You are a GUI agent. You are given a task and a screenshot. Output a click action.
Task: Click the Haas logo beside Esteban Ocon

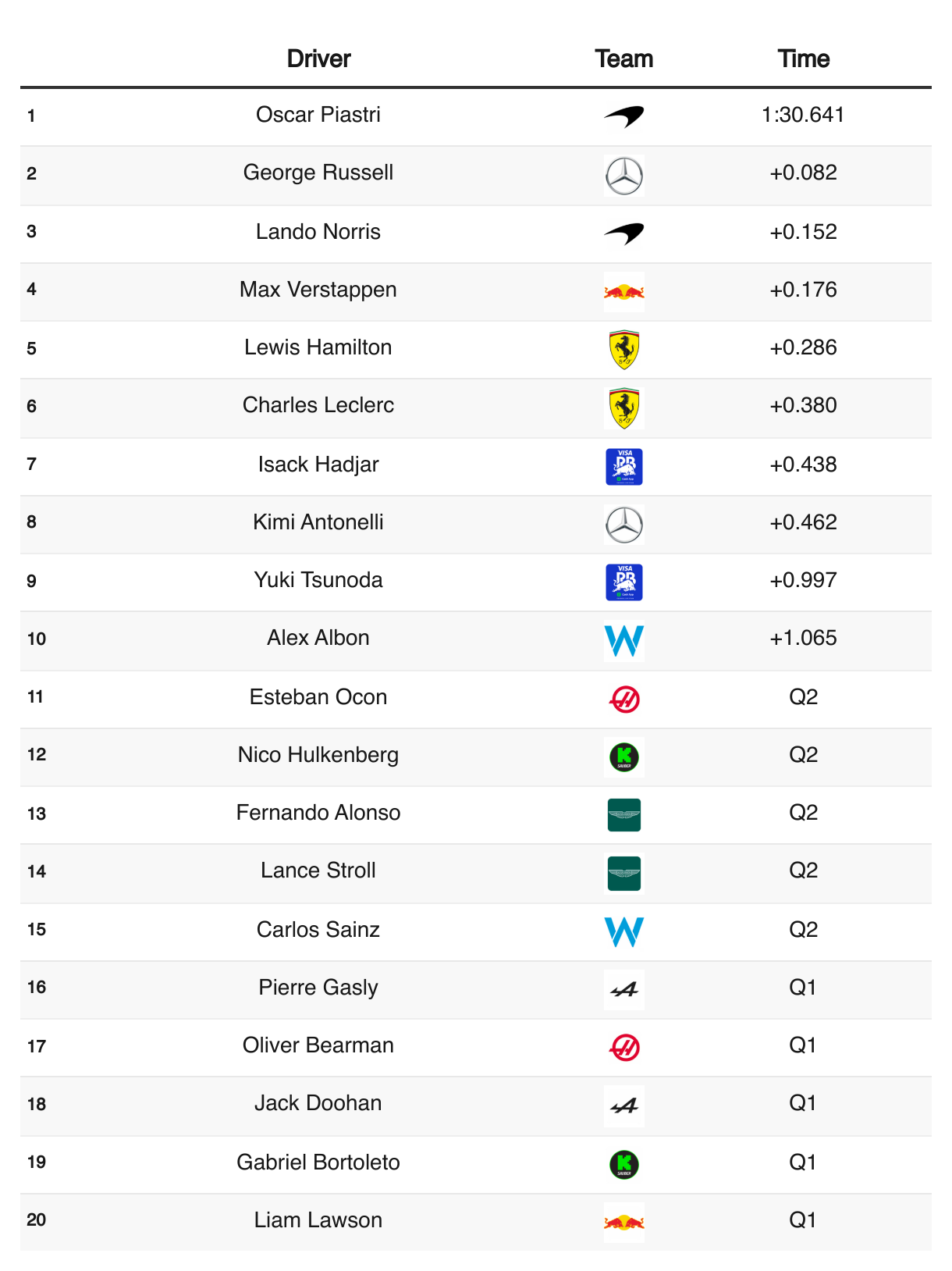(624, 699)
